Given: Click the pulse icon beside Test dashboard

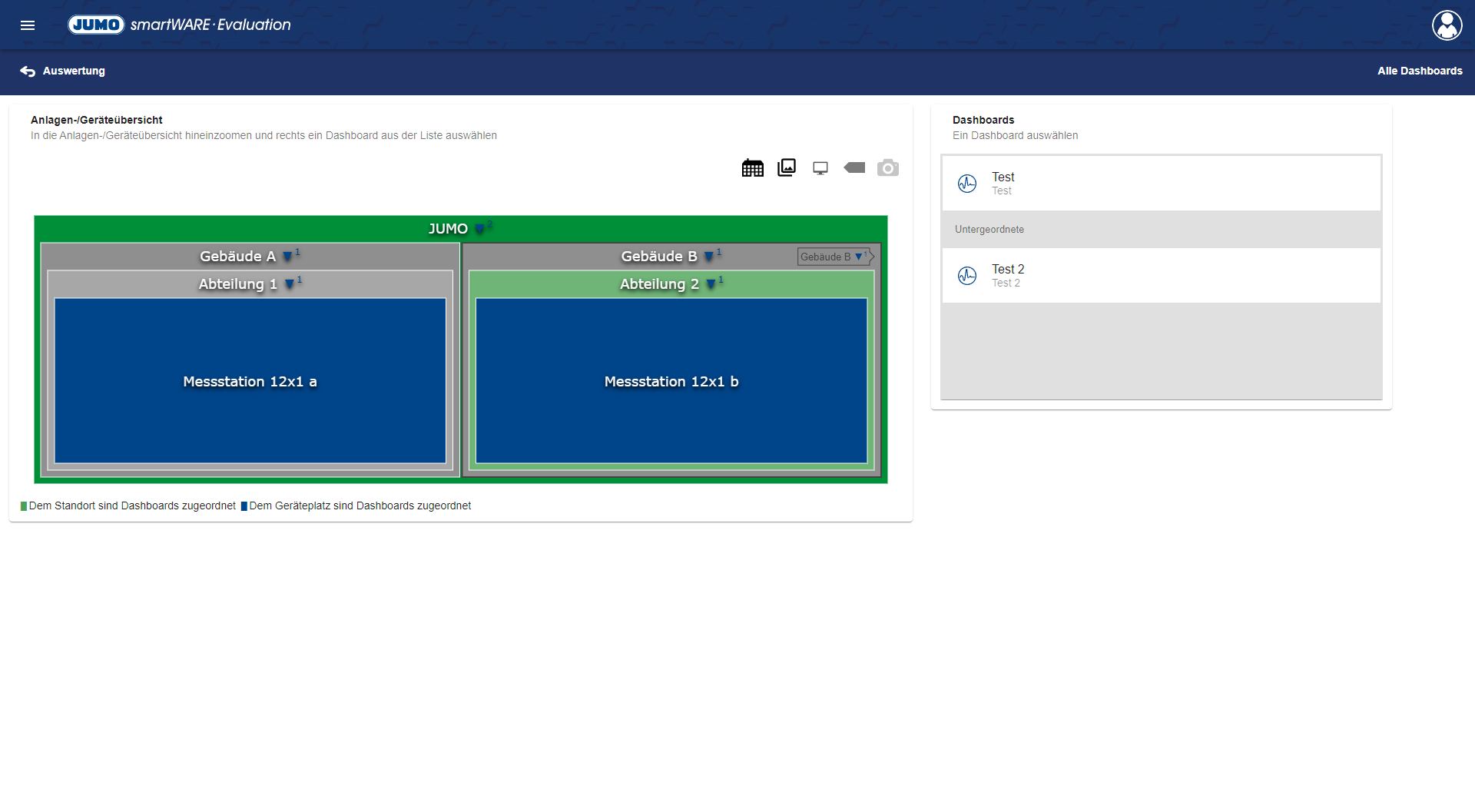Looking at the screenshot, I should click(x=967, y=184).
